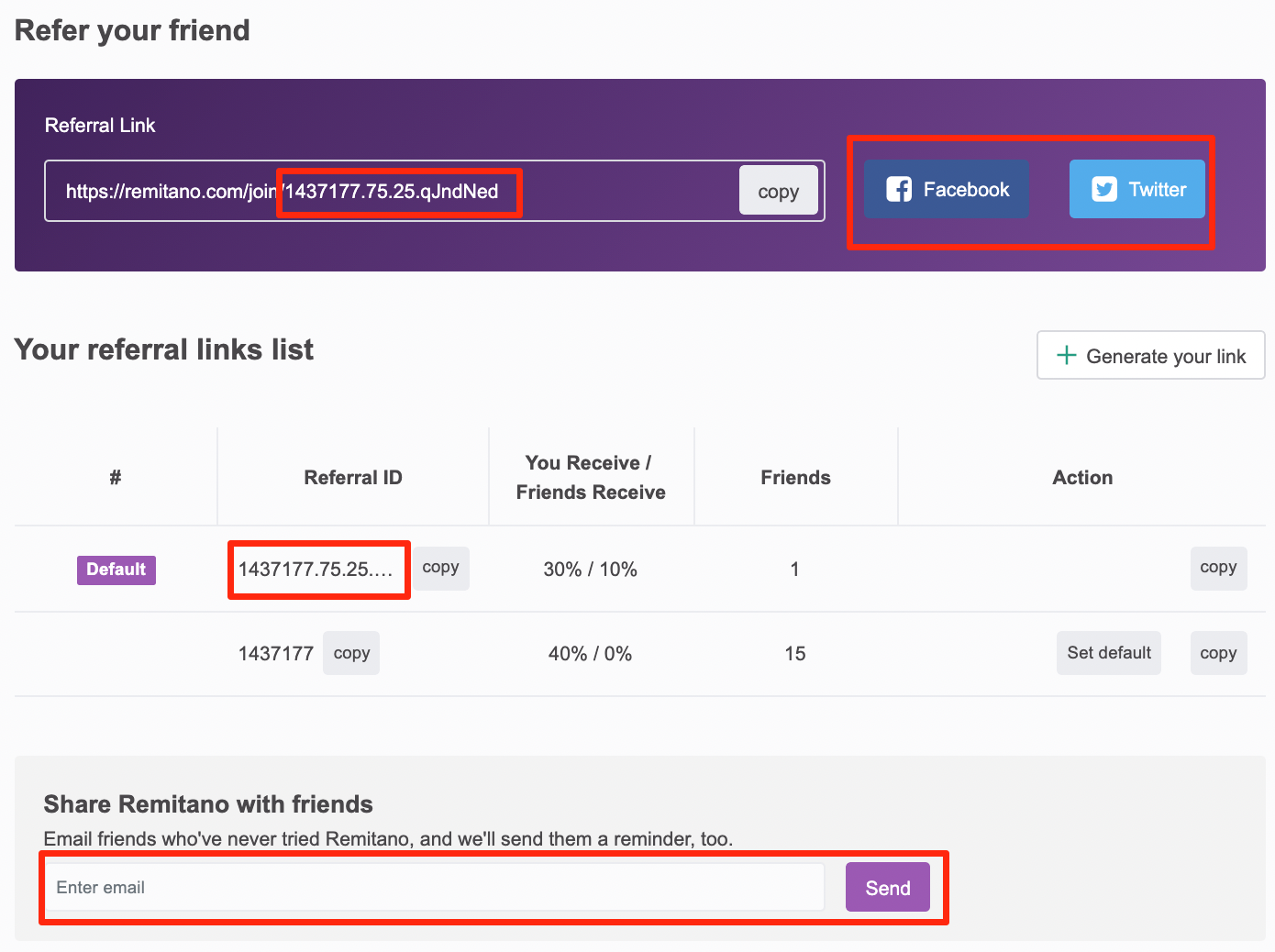This screenshot has height=952, width=1275.
Task: Click the Enter email input field
Action: pyautogui.click(x=436, y=887)
